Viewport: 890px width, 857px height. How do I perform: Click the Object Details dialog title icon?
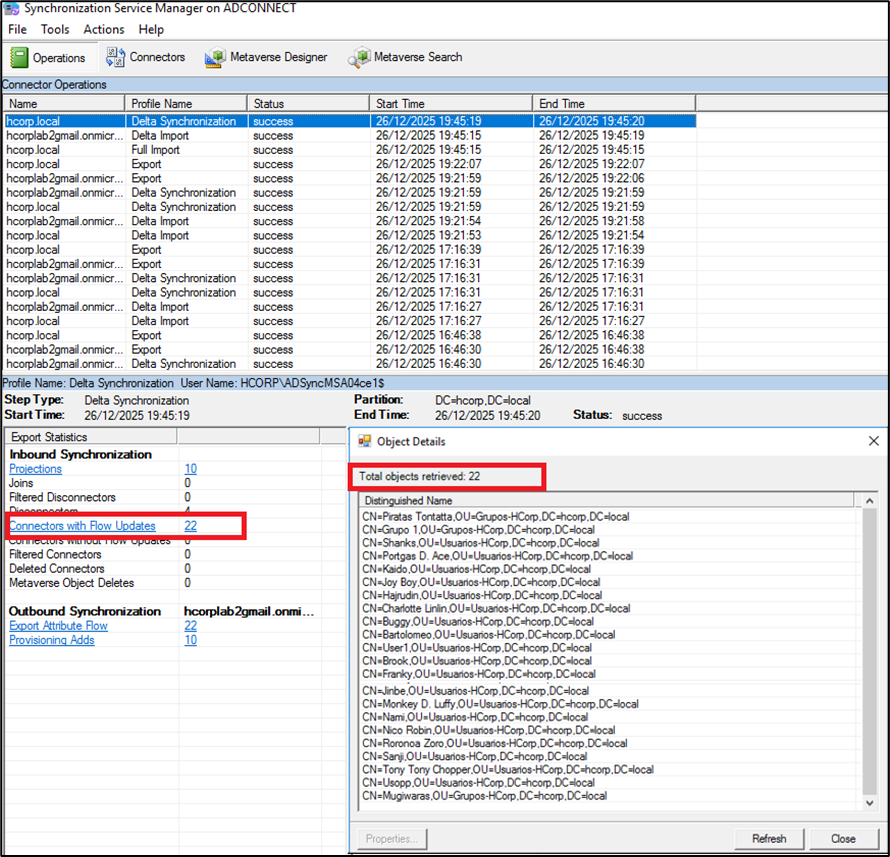click(x=365, y=441)
